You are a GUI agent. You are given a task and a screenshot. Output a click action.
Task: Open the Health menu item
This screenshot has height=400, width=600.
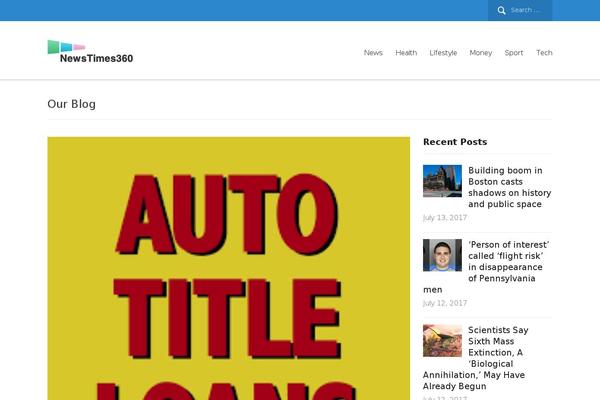(x=406, y=53)
